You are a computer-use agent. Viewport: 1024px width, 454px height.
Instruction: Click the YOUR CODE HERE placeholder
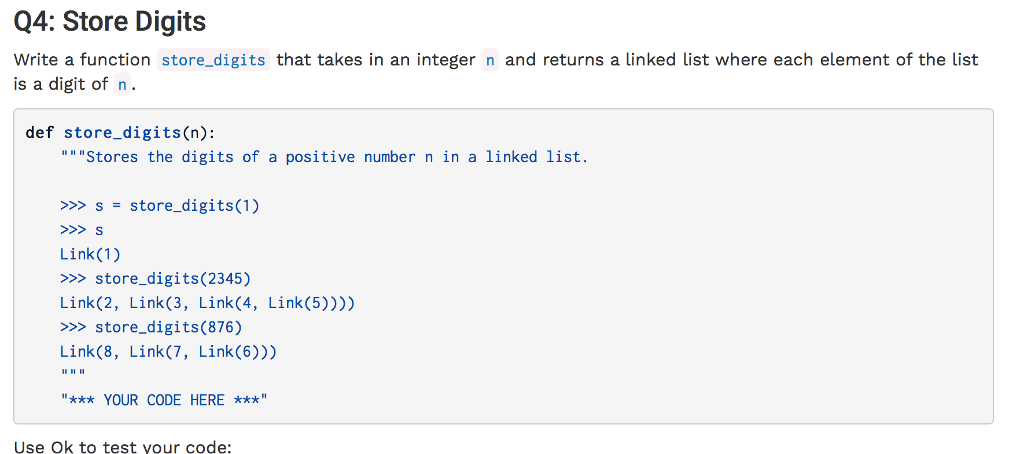(x=164, y=400)
